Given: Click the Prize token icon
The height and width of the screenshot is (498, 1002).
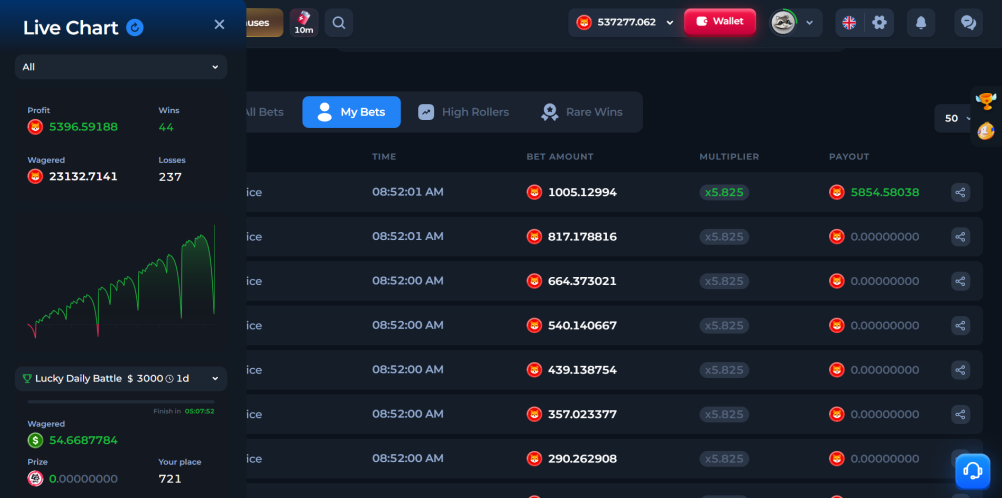Looking at the screenshot, I should (35, 478).
